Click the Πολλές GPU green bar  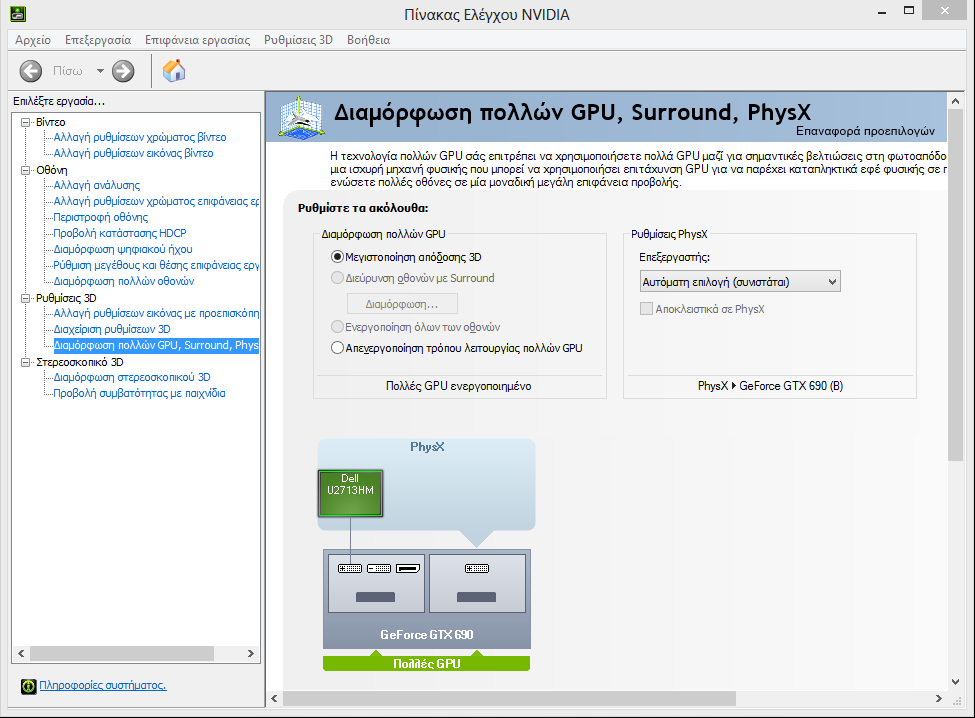[x=427, y=663]
